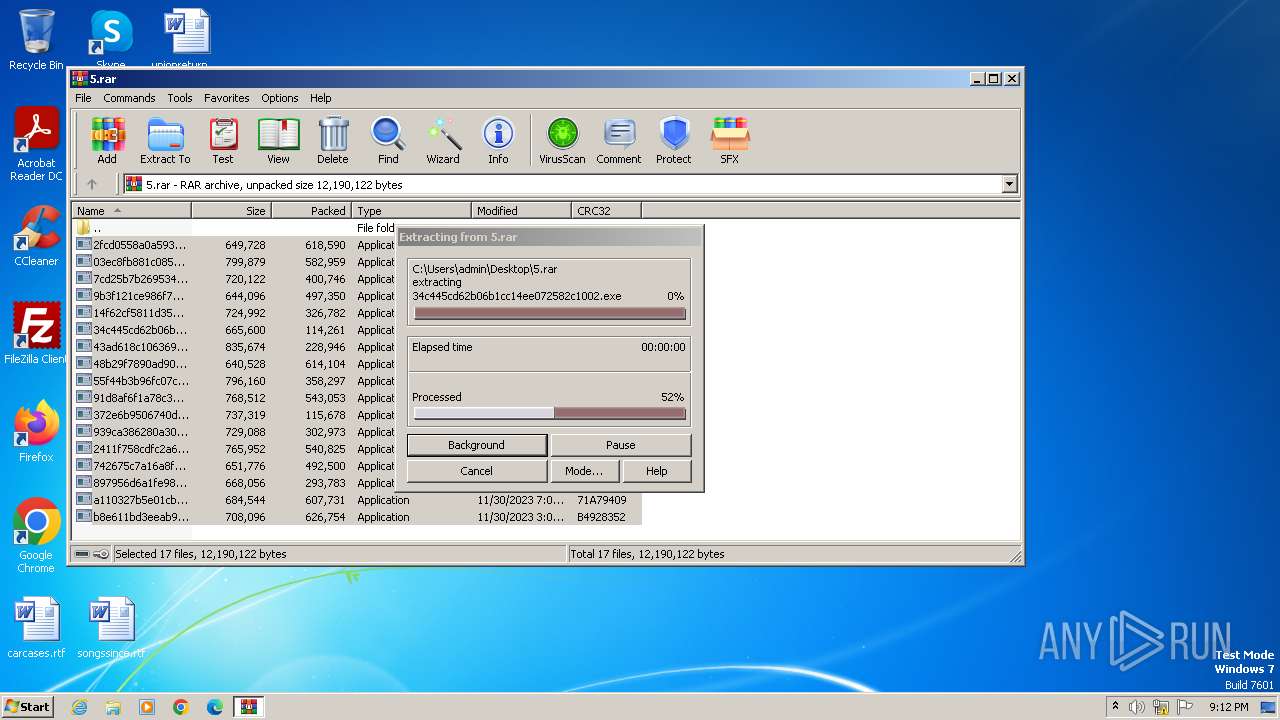
Task: Sort by CRC32 column header
Action: (606, 210)
